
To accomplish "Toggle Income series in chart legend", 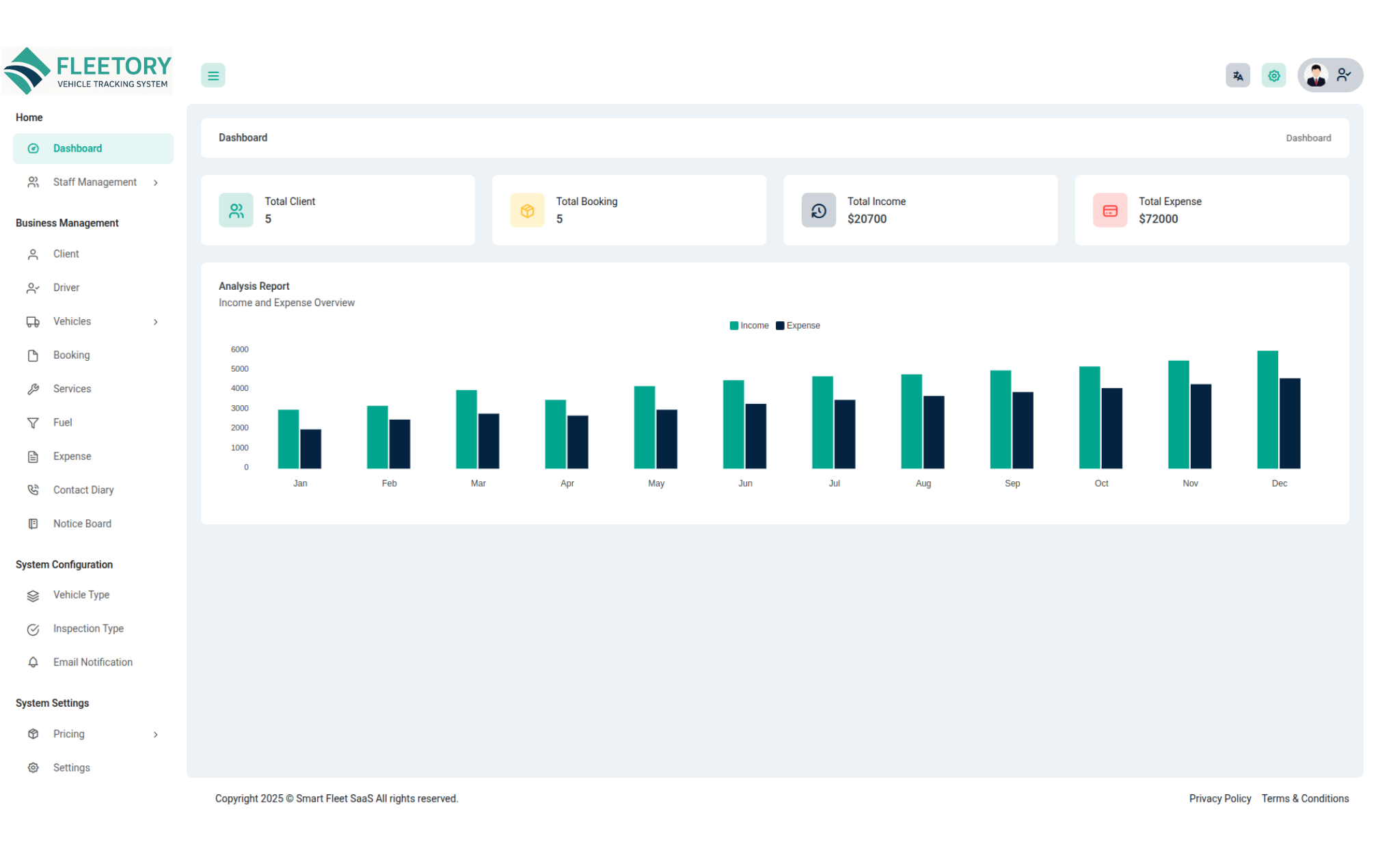I will pyautogui.click(x=749, y=326).
